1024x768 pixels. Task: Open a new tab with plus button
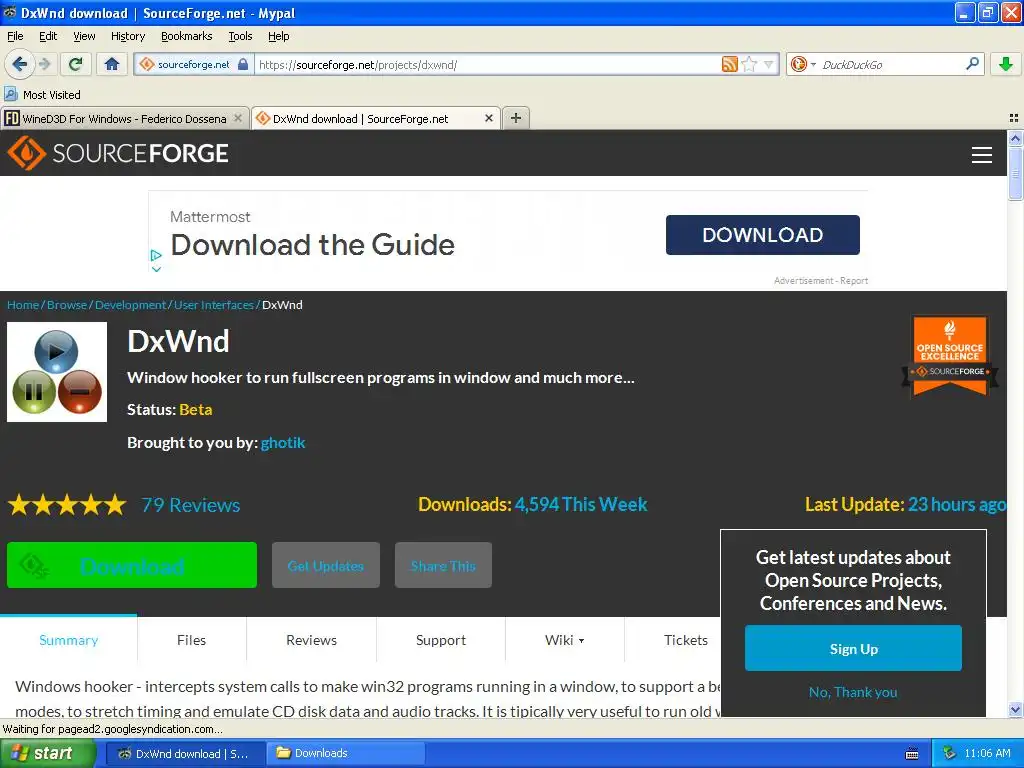point(516,118)
